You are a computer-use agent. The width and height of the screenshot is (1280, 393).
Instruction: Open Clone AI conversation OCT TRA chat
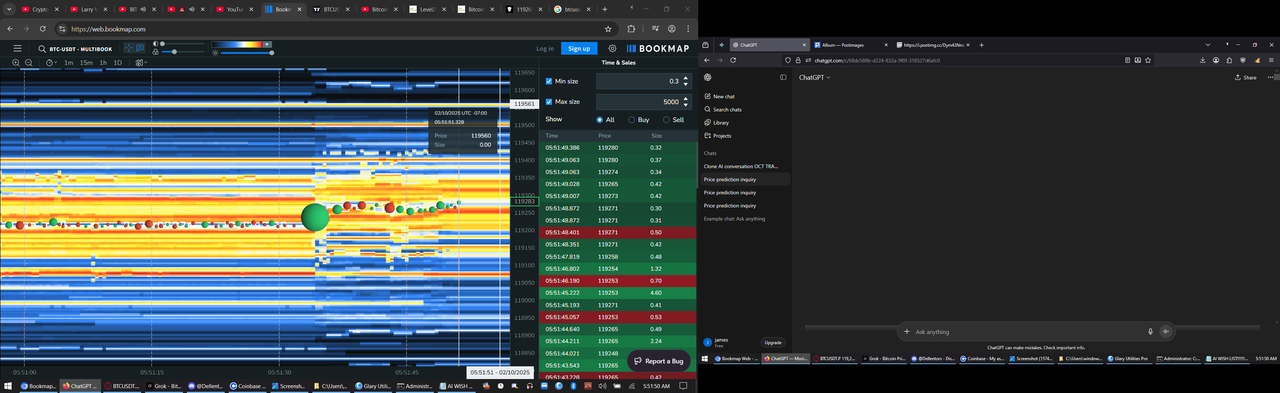point(741,166)
